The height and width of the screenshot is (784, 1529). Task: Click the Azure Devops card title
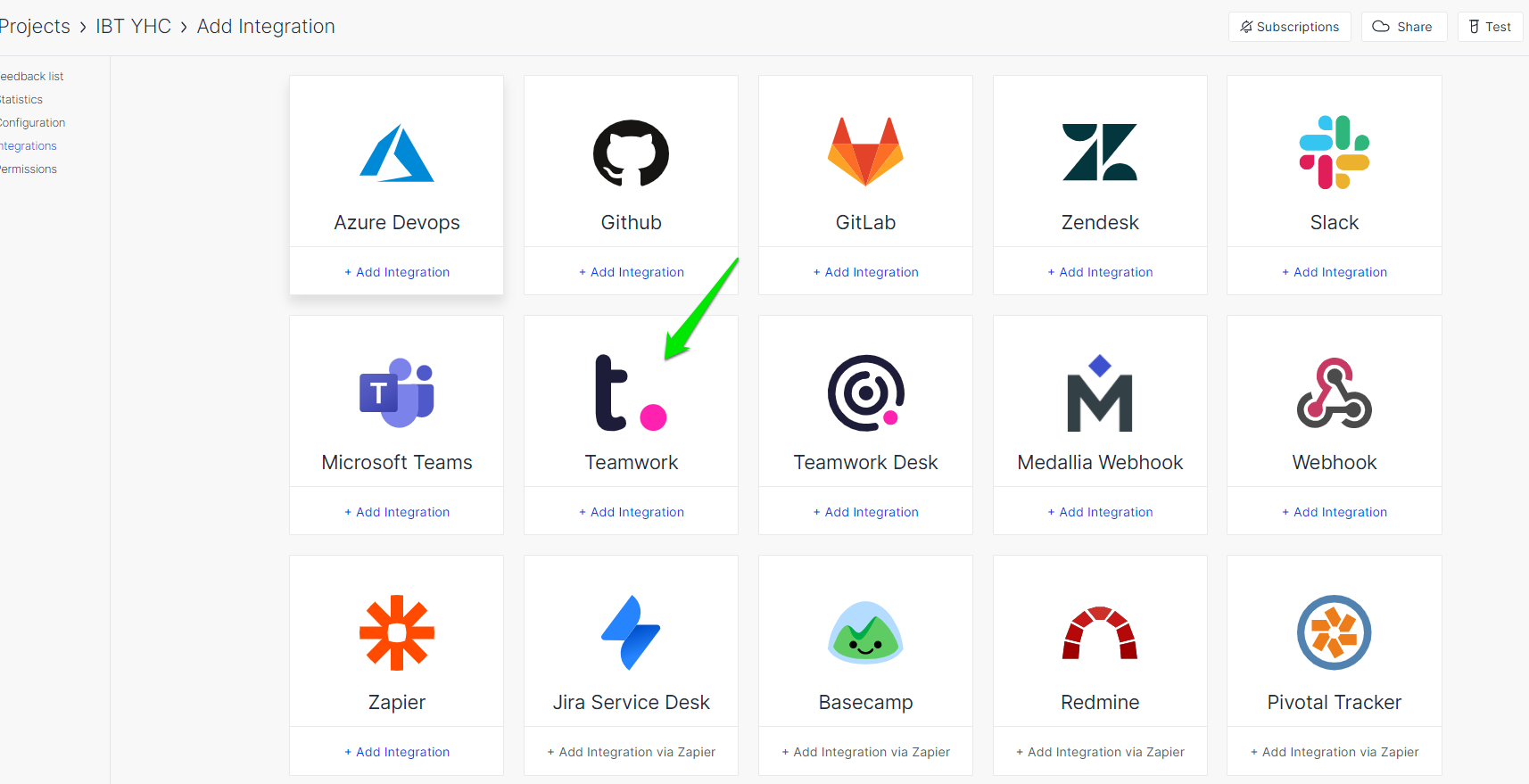point(397,222)
